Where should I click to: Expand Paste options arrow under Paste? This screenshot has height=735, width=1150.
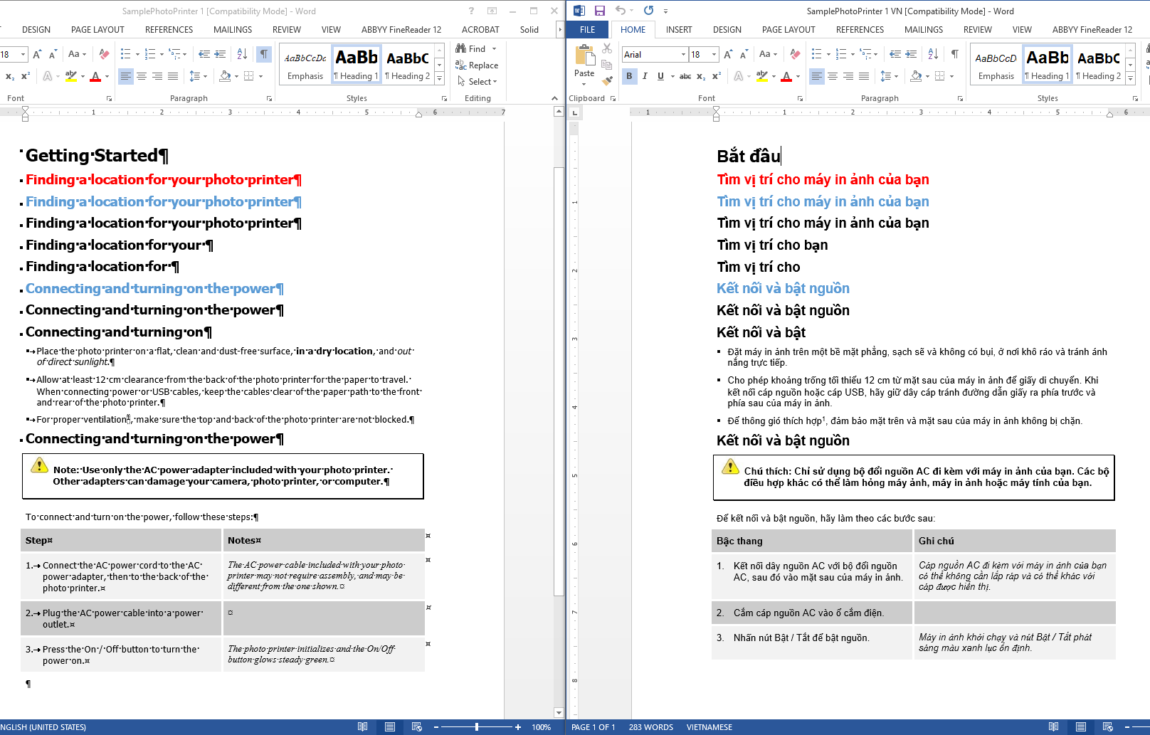584,84
